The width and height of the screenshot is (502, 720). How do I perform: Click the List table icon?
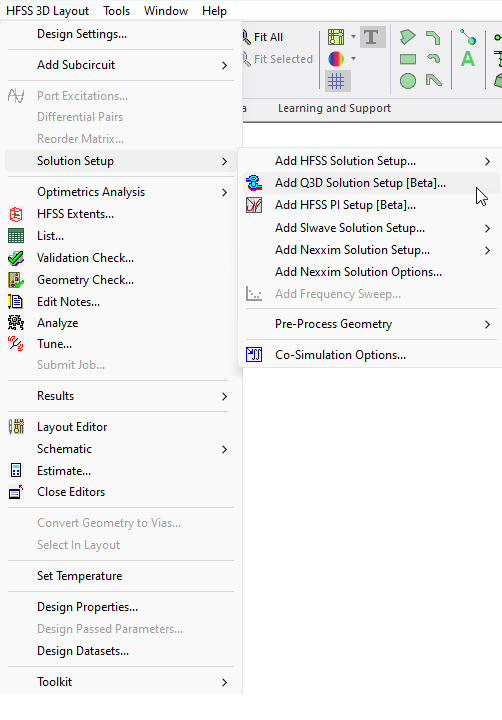click(16, 236)
